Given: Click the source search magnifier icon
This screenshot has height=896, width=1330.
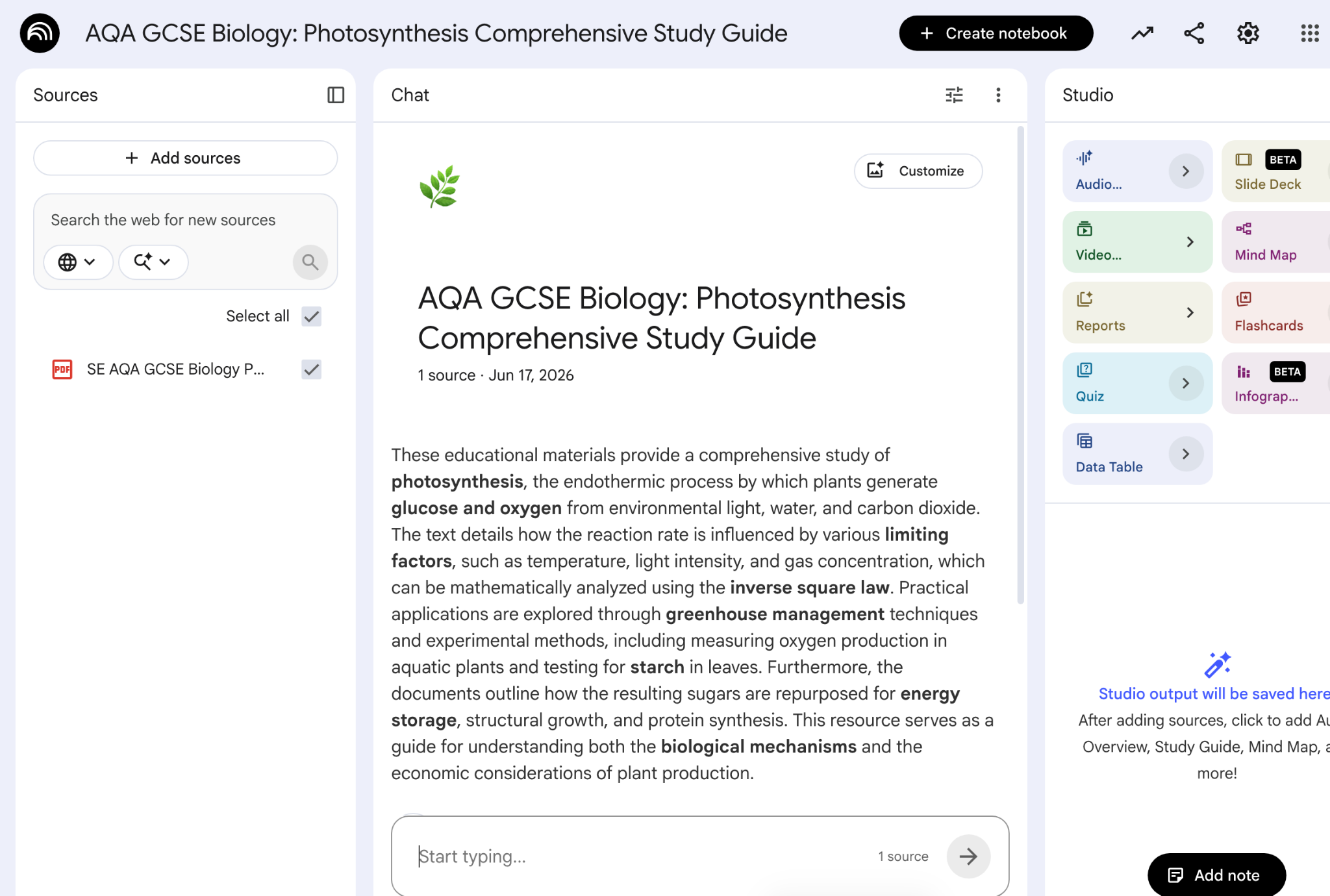Looking at the screenshot, I should [310, 262].
